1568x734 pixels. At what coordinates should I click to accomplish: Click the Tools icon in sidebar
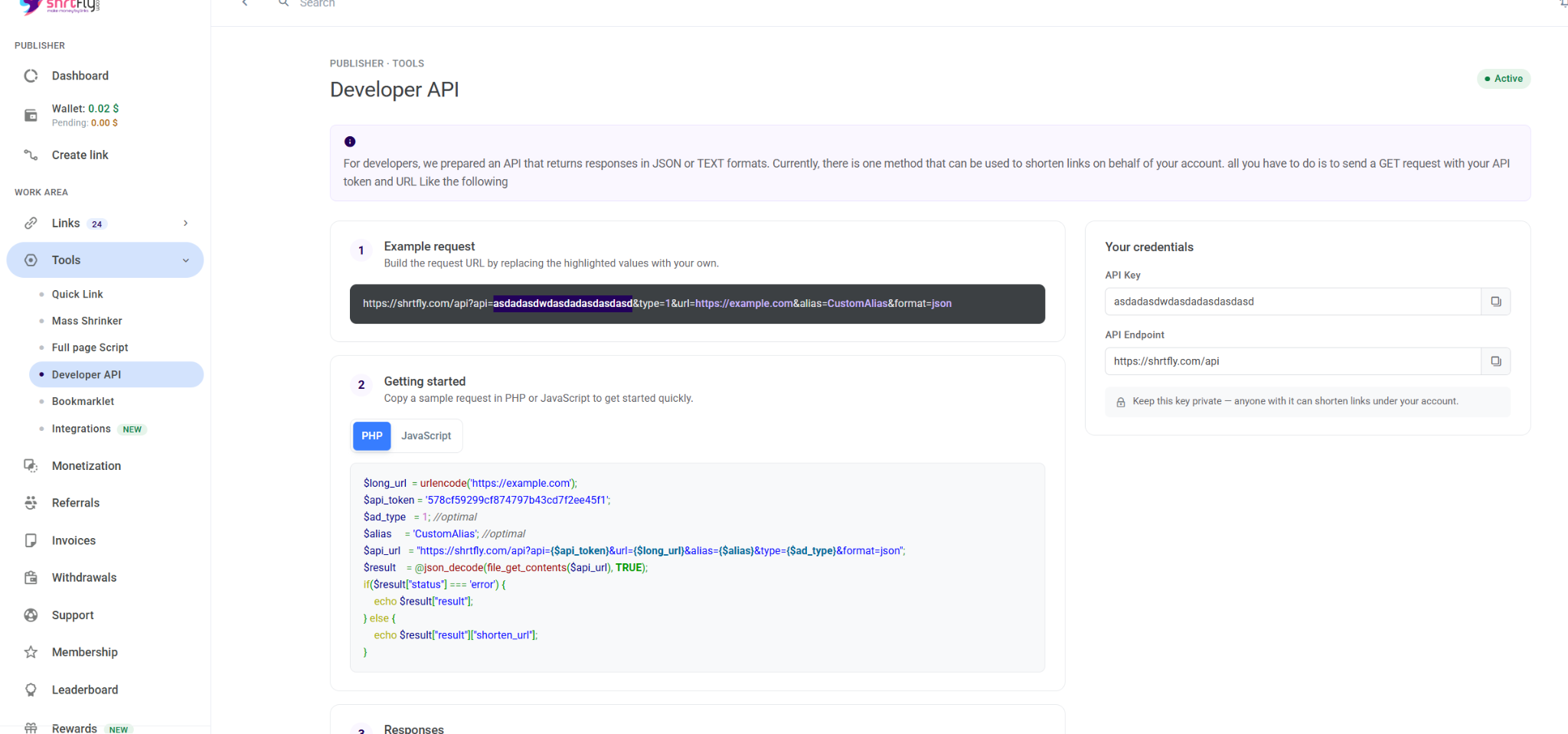31,260
